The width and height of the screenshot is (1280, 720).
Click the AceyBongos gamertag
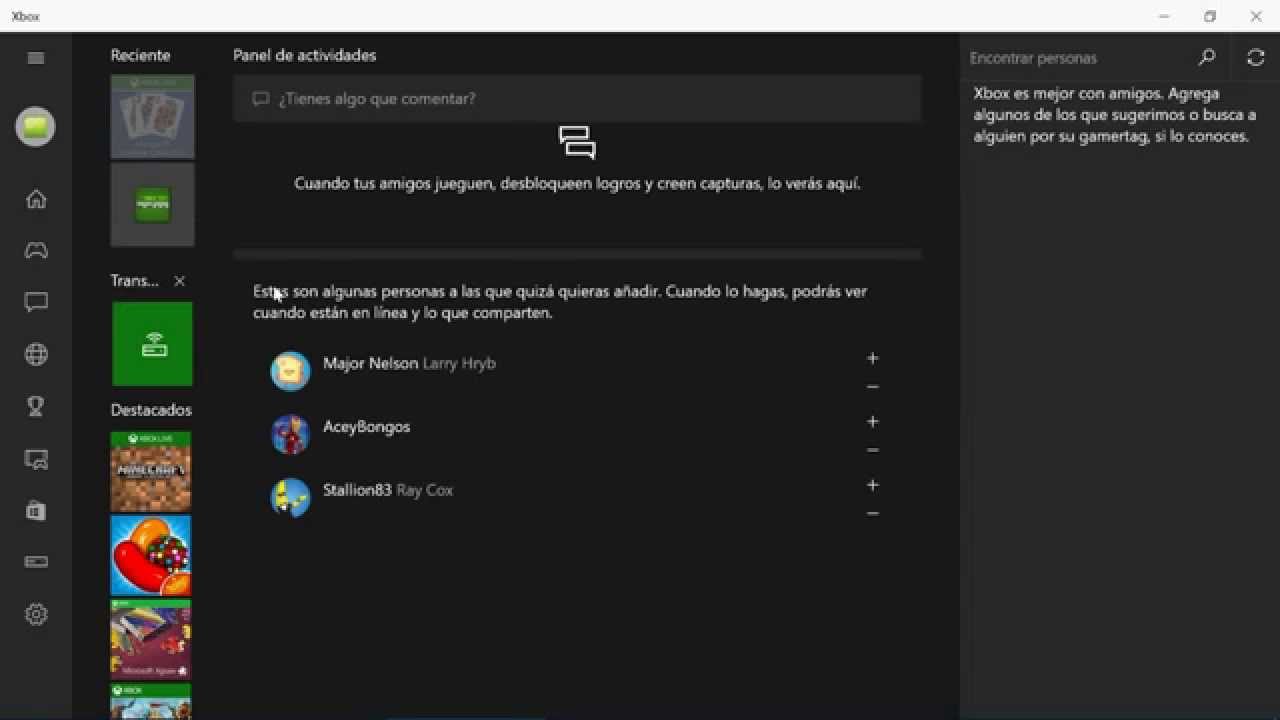tap(366, 426)
